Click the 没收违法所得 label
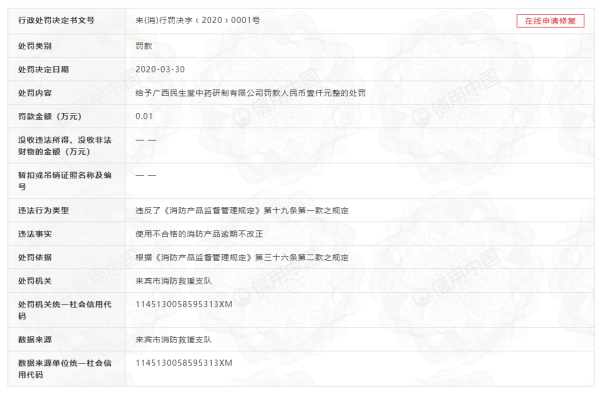601x394 pixels. [65, 146]
